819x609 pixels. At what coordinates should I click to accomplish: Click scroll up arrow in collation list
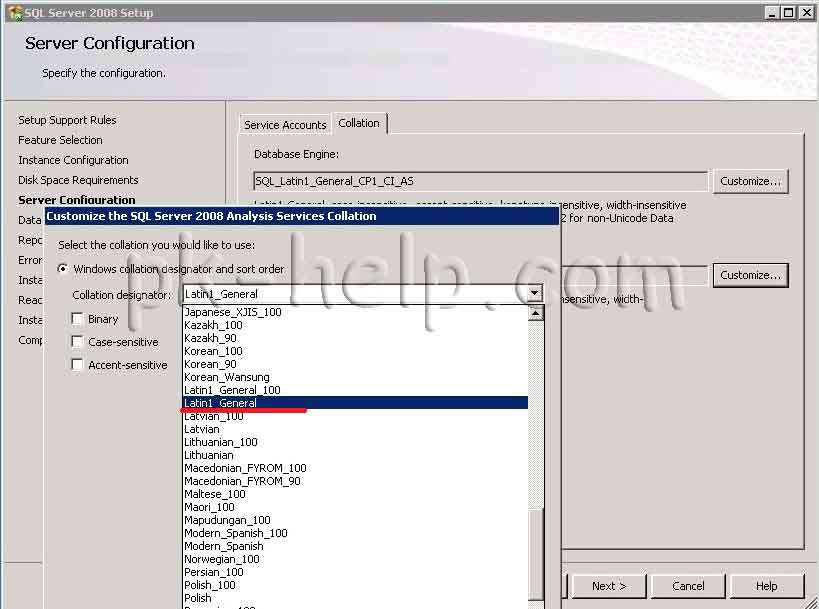(536, 313)
